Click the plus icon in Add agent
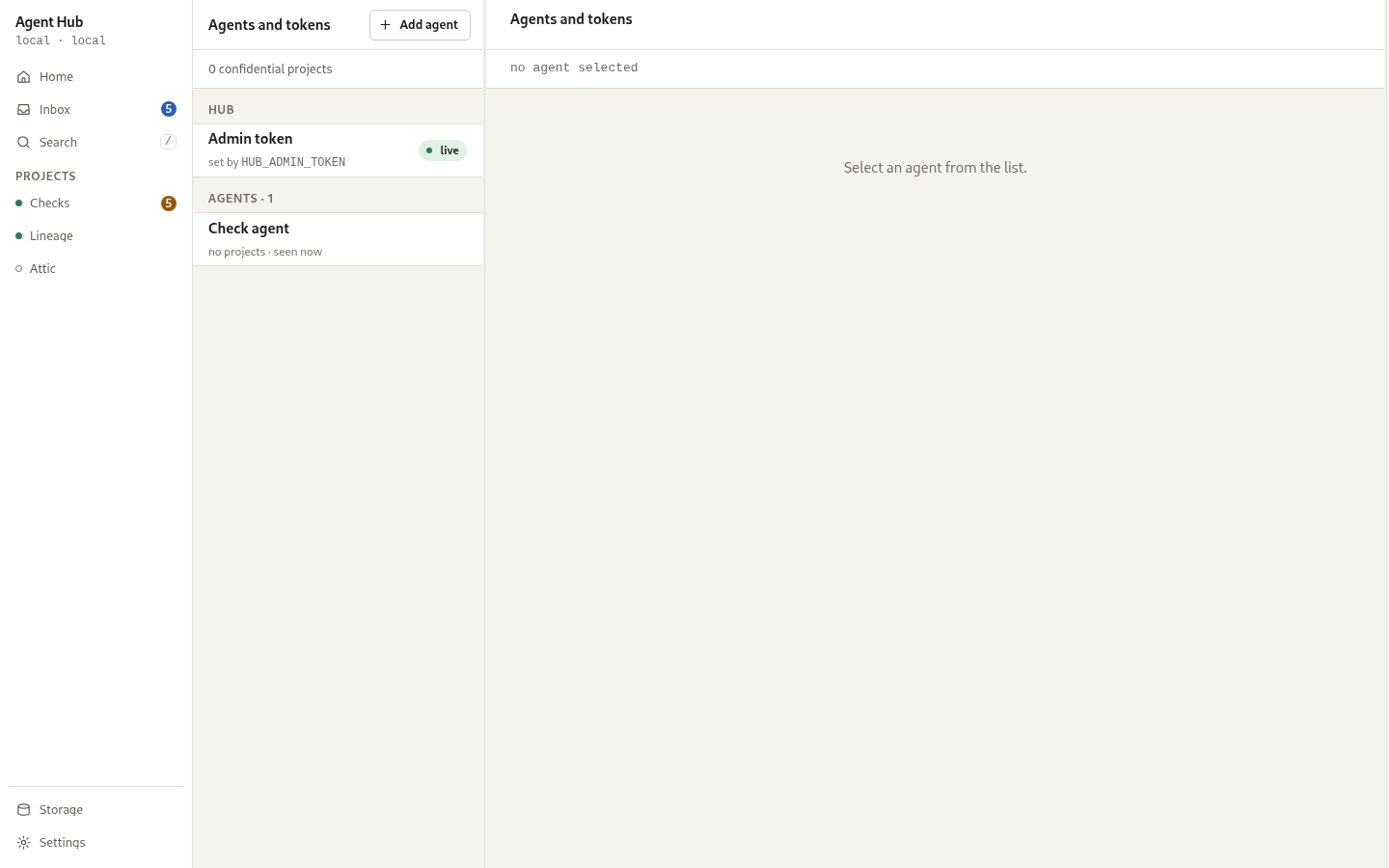Image resolution: width=1389 pixels, height=868 pixels. [x=386, y=25]
